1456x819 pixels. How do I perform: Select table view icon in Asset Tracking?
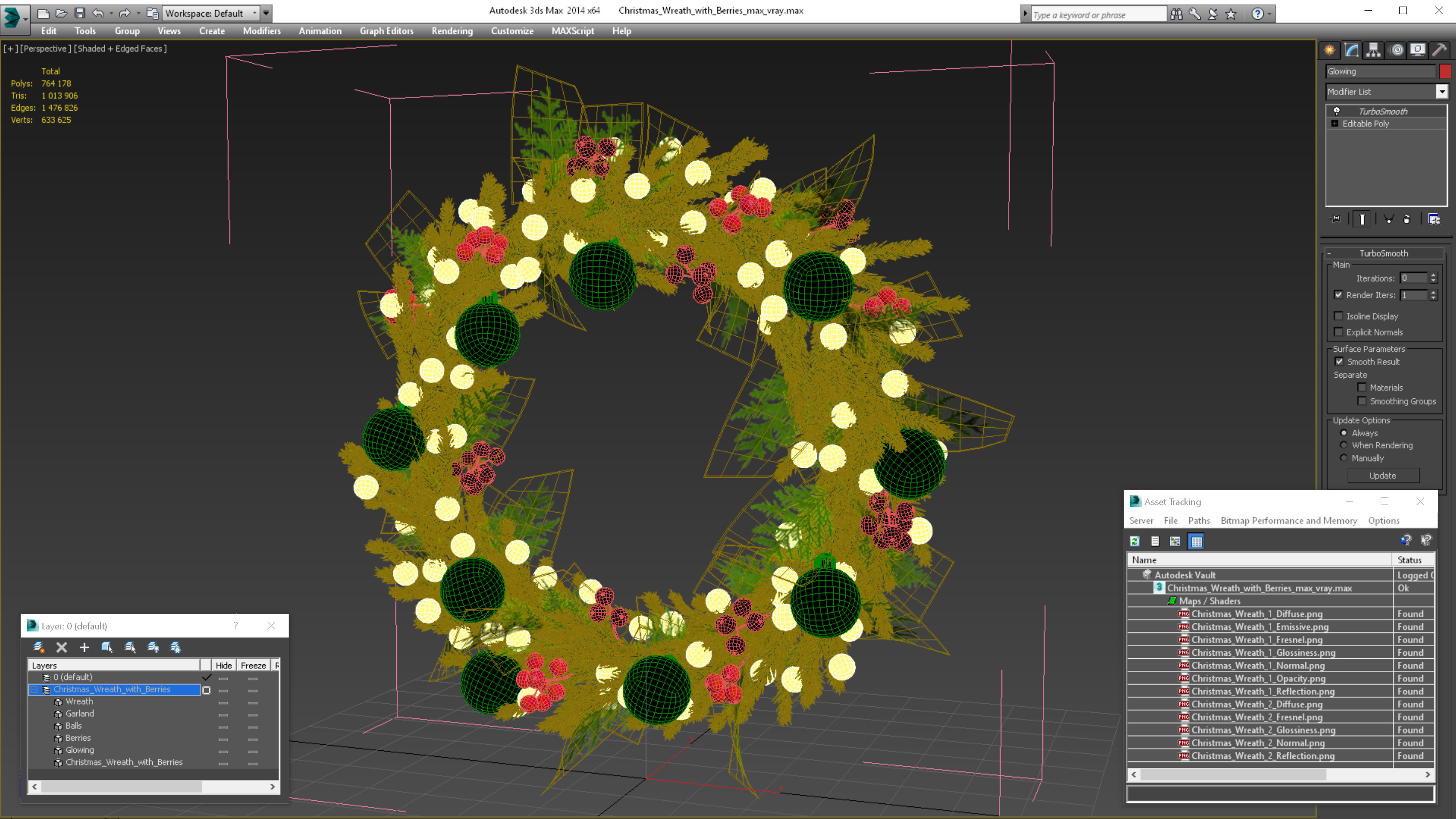tap(1197, 541)
